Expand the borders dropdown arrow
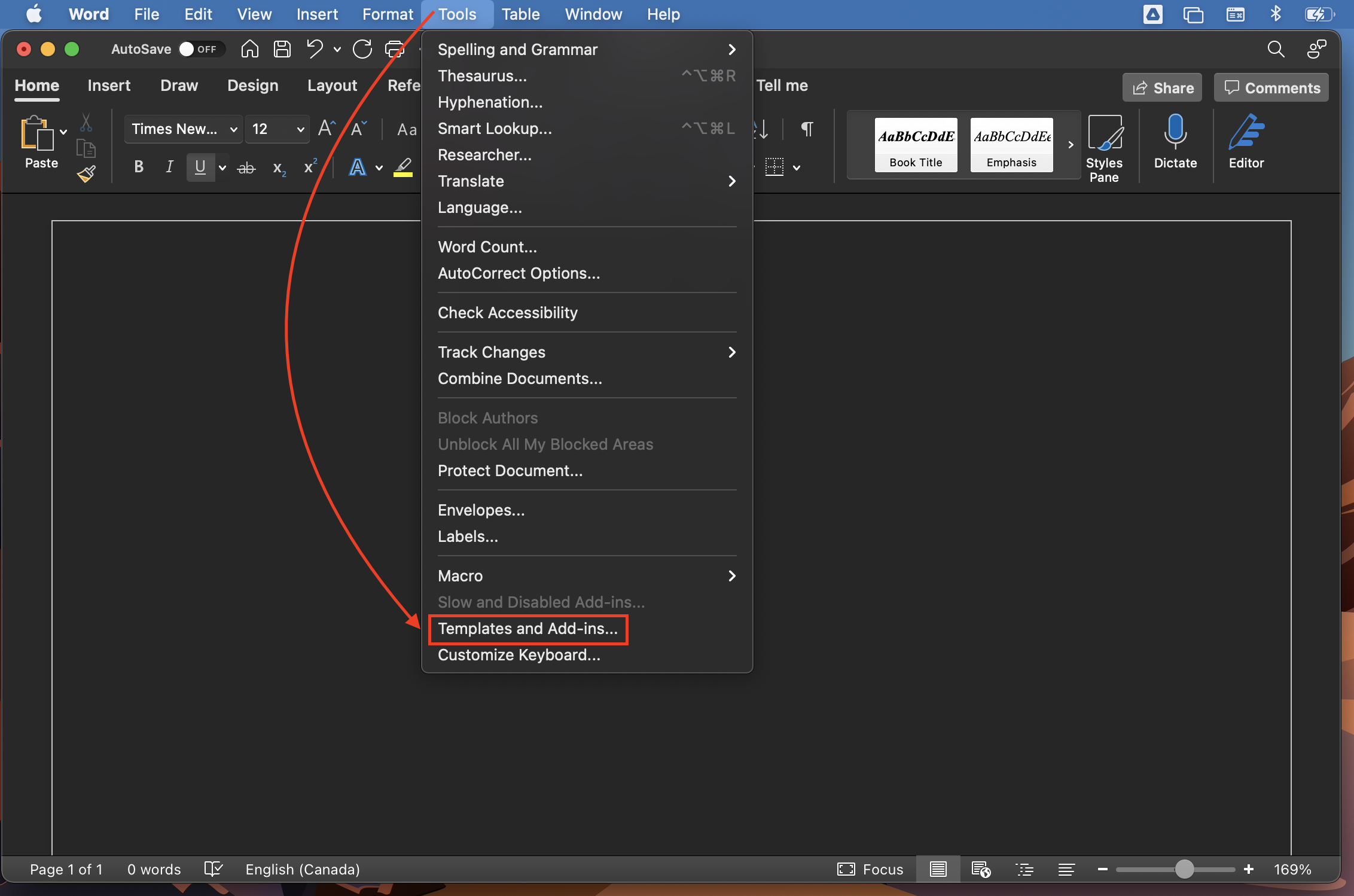Image resolution: width=1354 pixels, height=896 pixels. point(797,168)
